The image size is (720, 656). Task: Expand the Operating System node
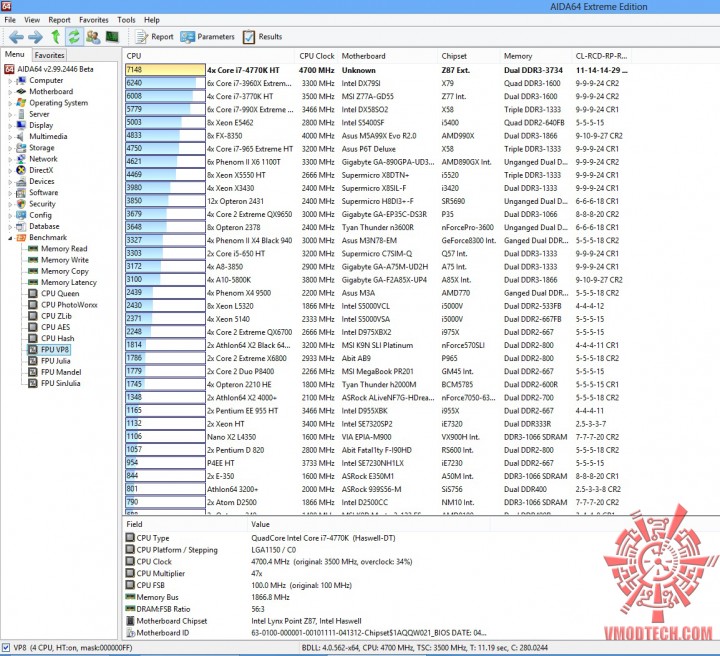click(10, 103)
